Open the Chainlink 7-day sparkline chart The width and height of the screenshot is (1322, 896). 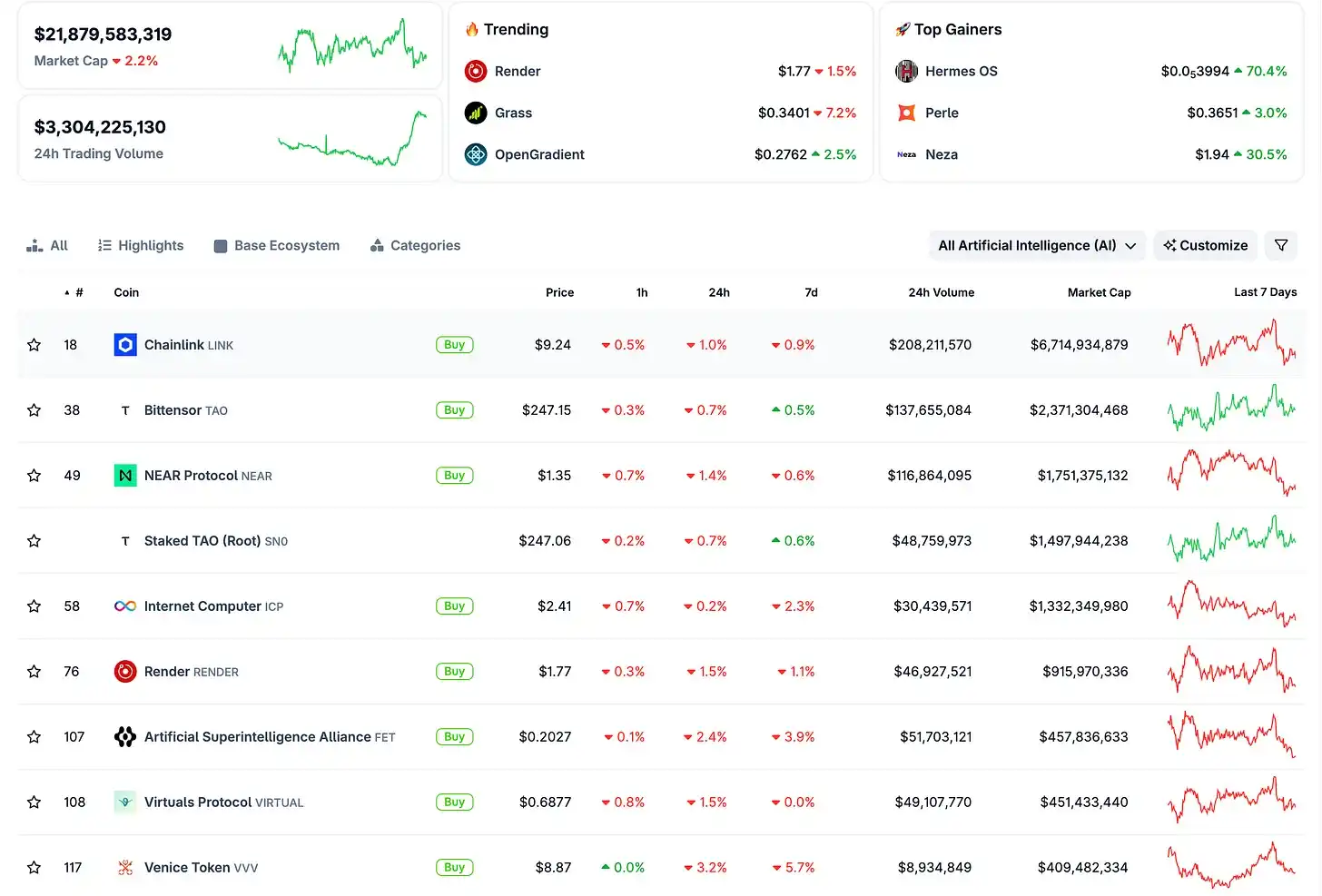(1231, 345)
